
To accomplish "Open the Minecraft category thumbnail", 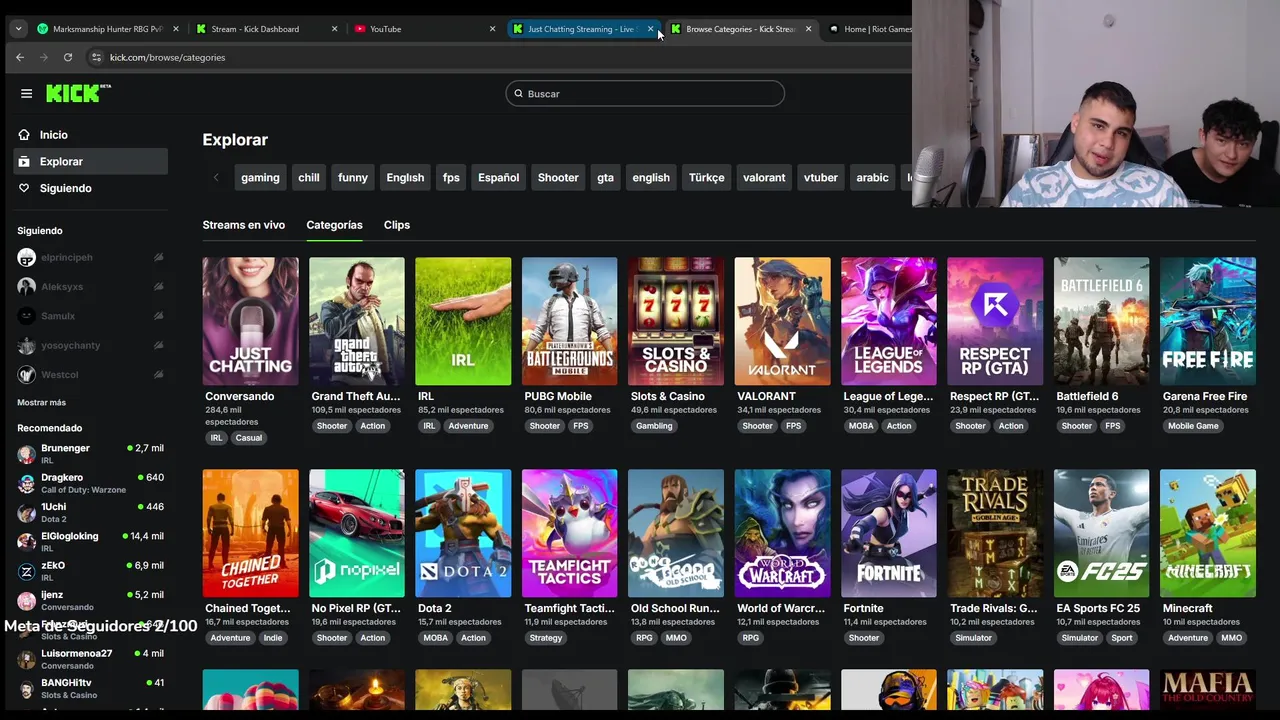I will pyautogui.click(x=1208, y=533).
